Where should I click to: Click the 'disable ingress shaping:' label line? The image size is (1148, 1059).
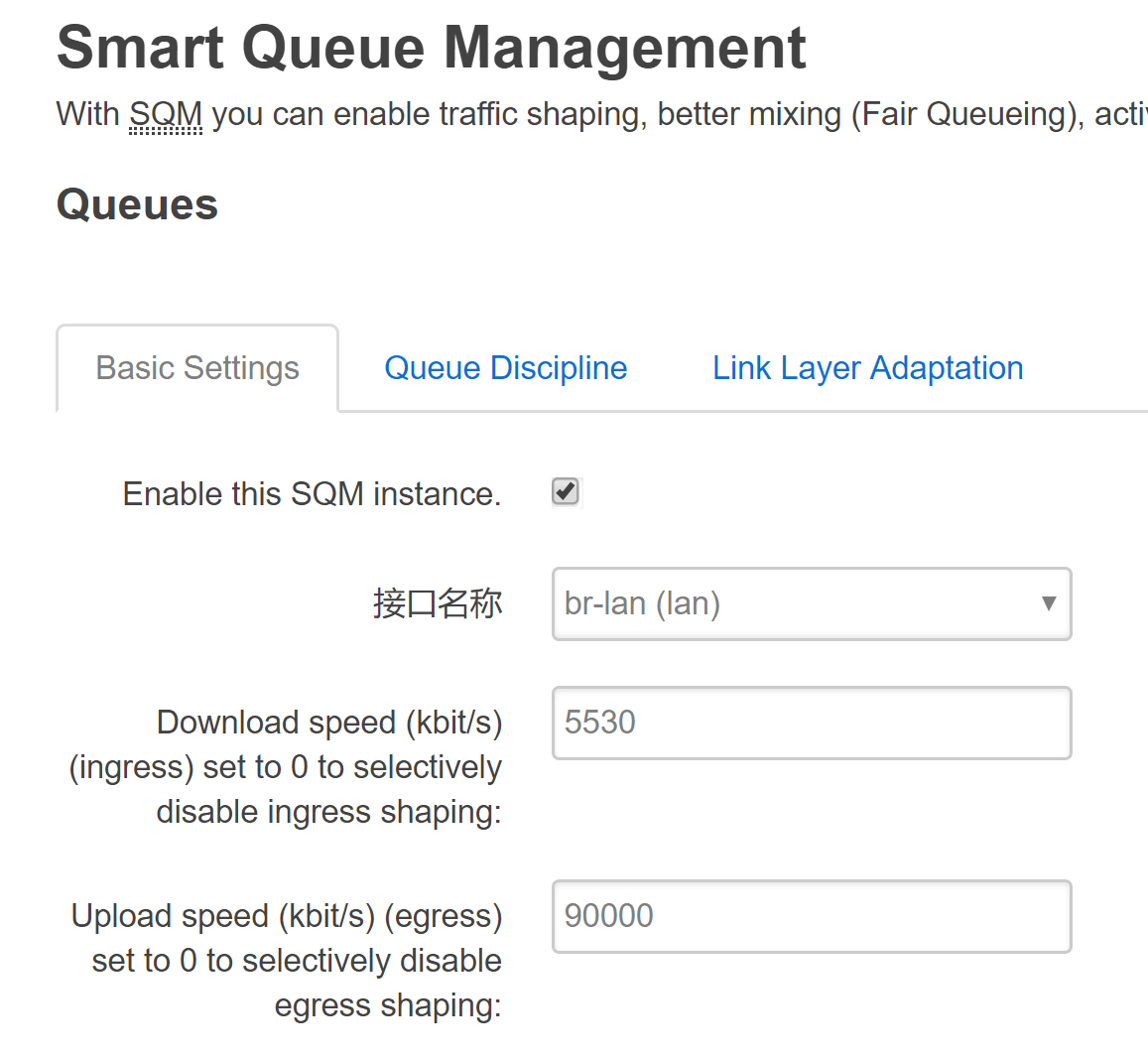click(x=328, y=812)
